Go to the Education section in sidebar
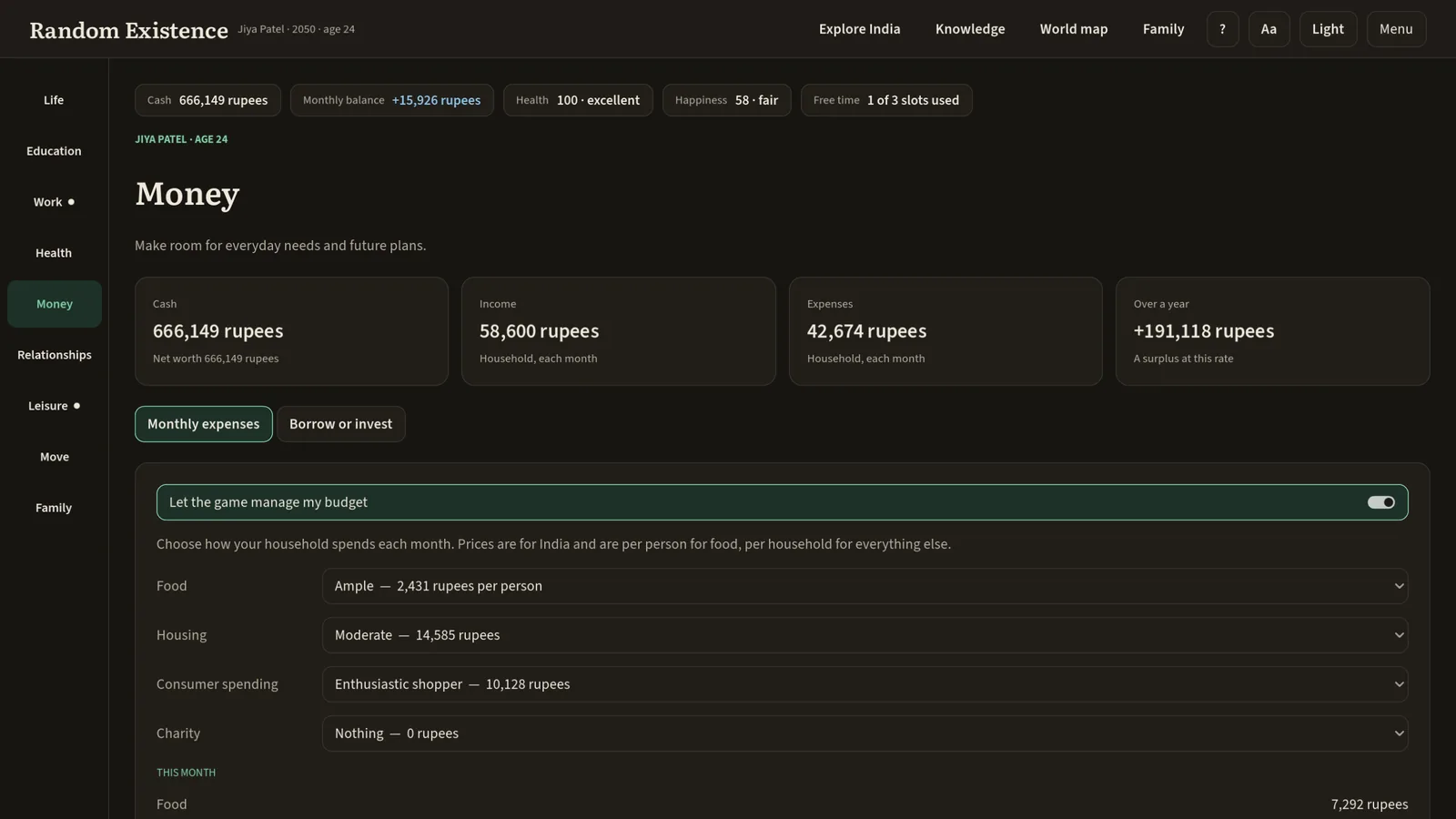This screenshot has height=819, width=1456. [x=54, y=151]
